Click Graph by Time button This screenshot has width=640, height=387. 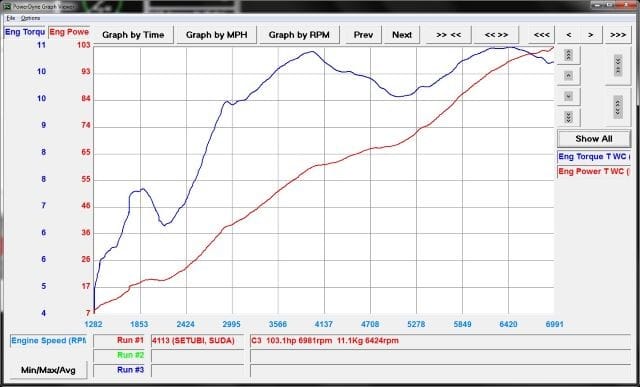pos(133,35)
